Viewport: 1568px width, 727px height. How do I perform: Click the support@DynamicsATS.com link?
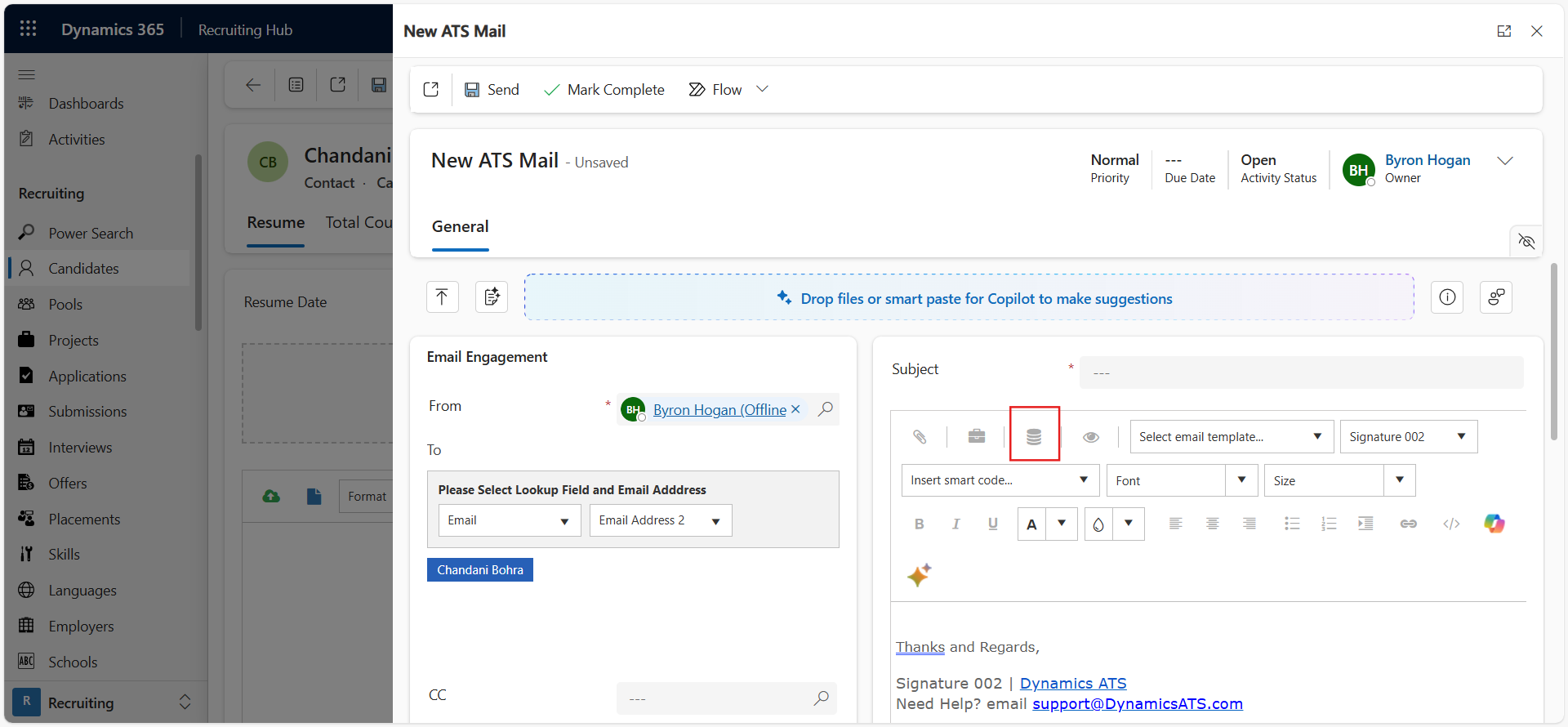click(1138, 703)
